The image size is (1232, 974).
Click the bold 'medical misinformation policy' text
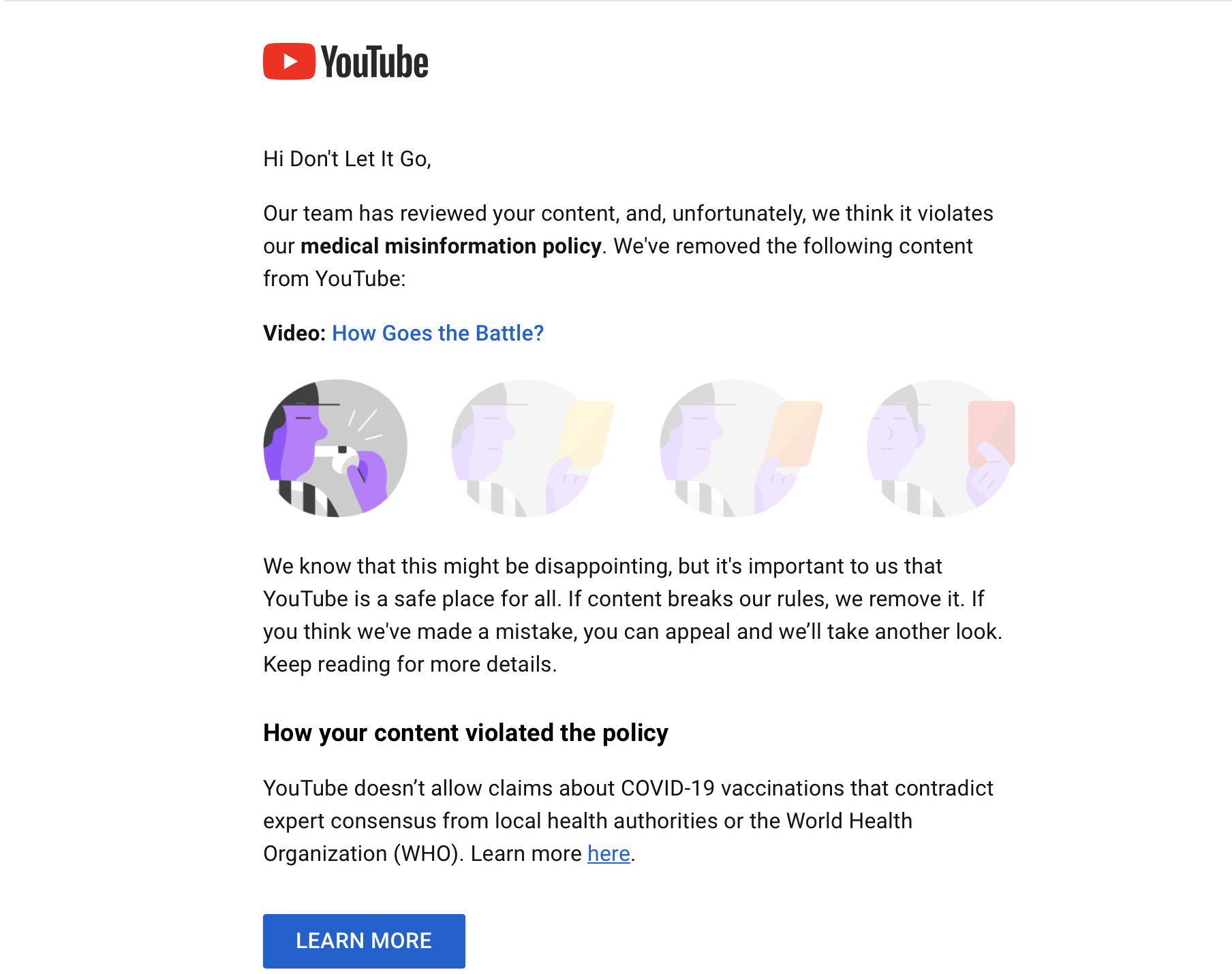450,246
